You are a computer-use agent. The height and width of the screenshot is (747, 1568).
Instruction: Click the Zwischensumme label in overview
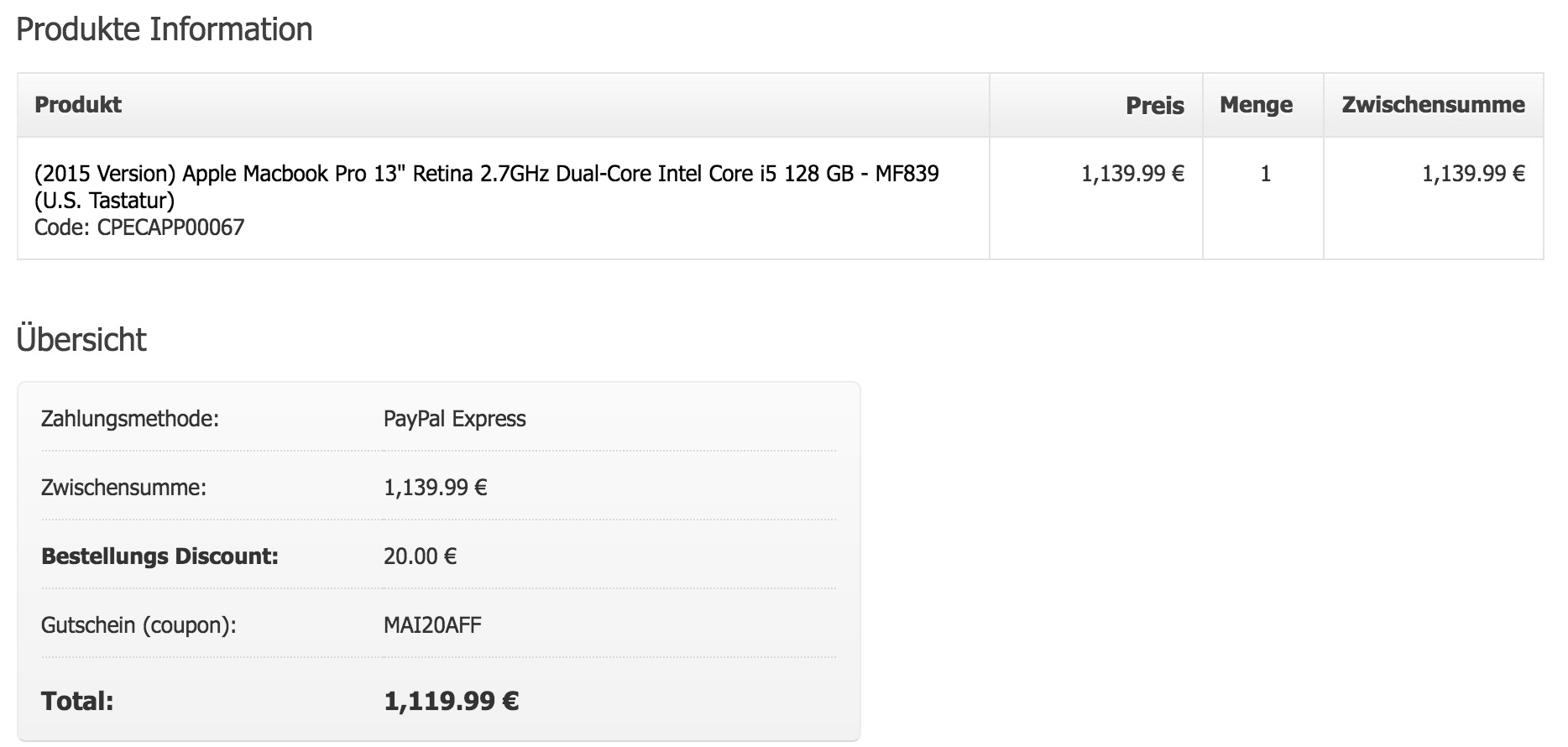(123, 488)
